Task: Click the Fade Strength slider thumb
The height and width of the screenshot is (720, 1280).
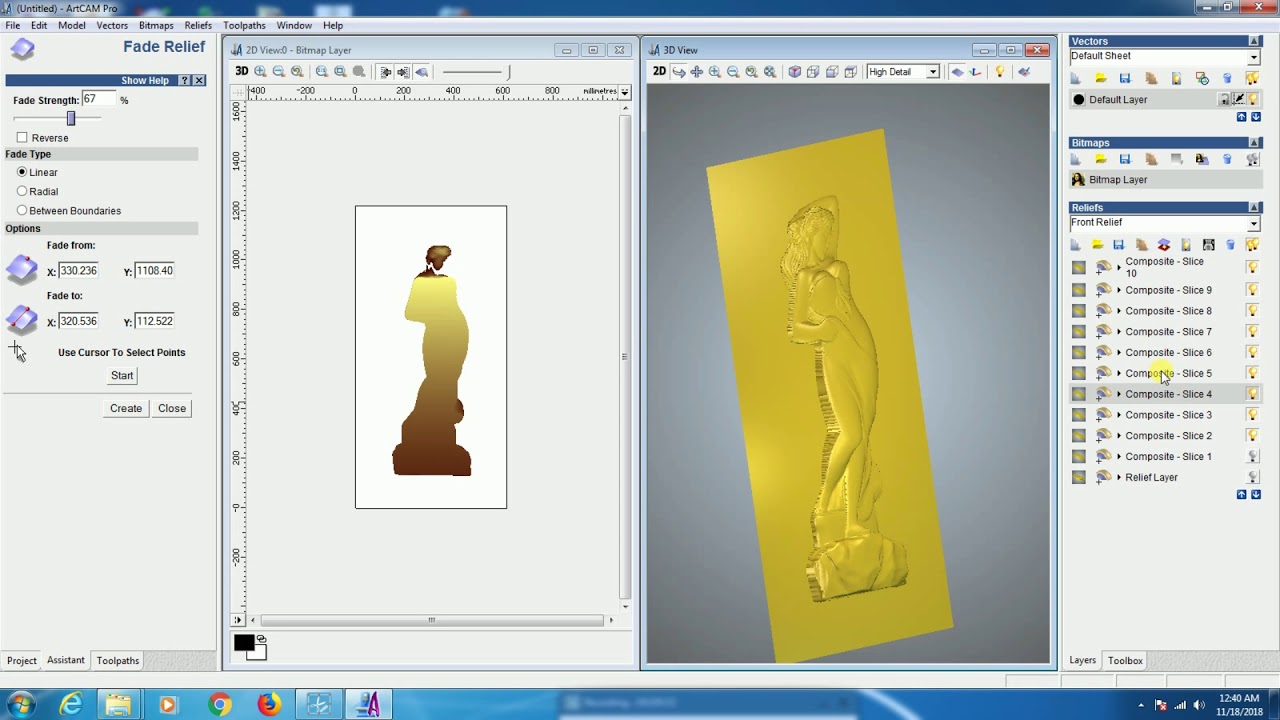Action: pos(70,118)
